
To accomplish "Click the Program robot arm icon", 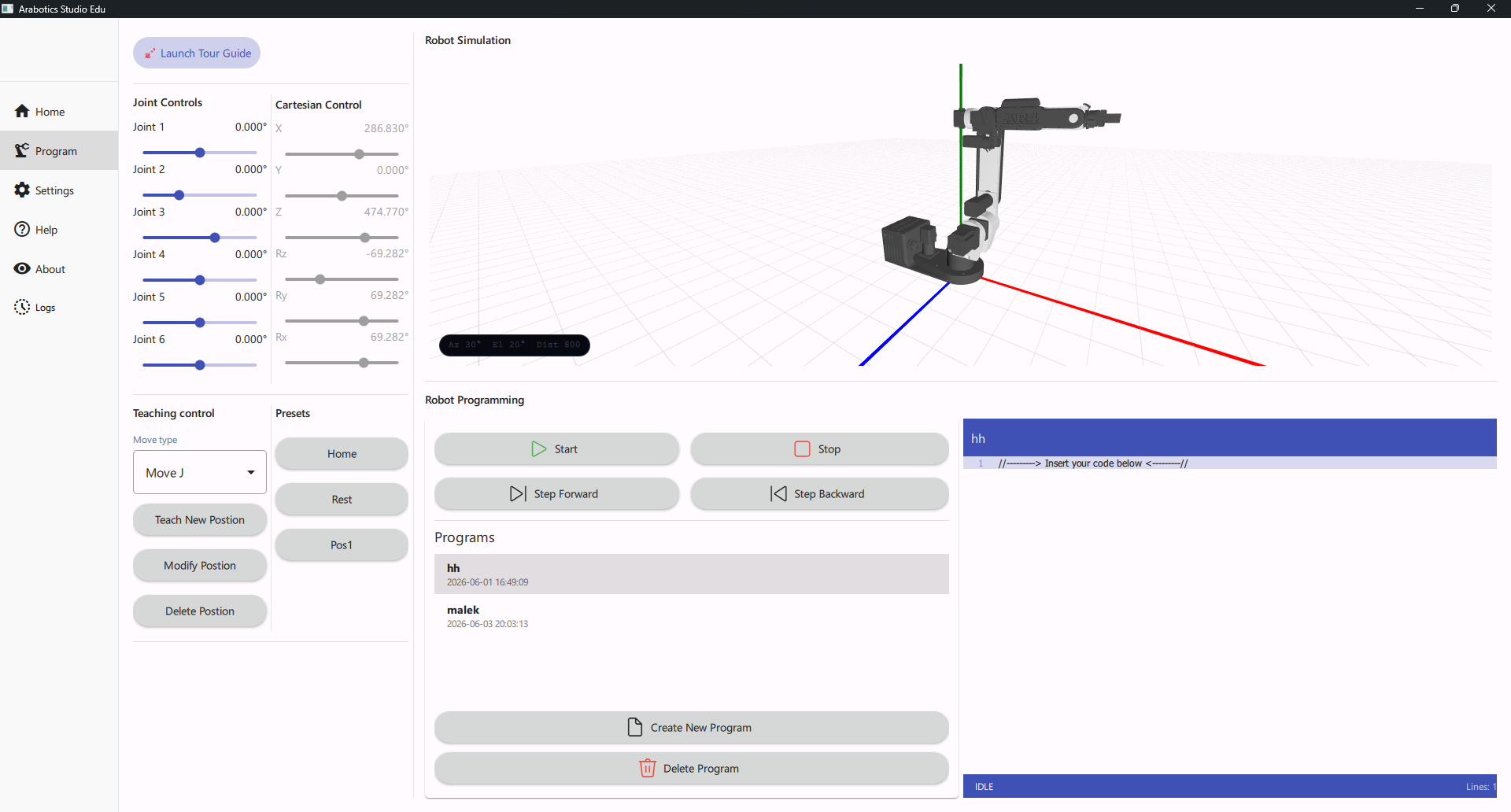I will pos(22,150).
